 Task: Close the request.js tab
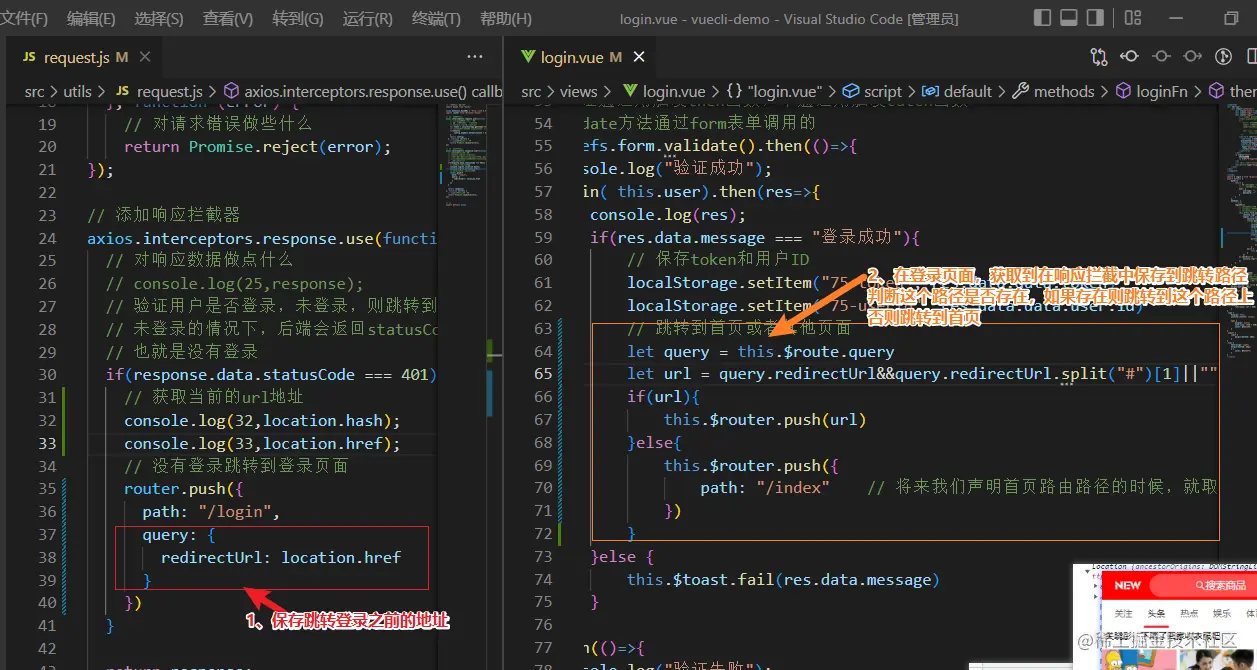coord(143,57)
